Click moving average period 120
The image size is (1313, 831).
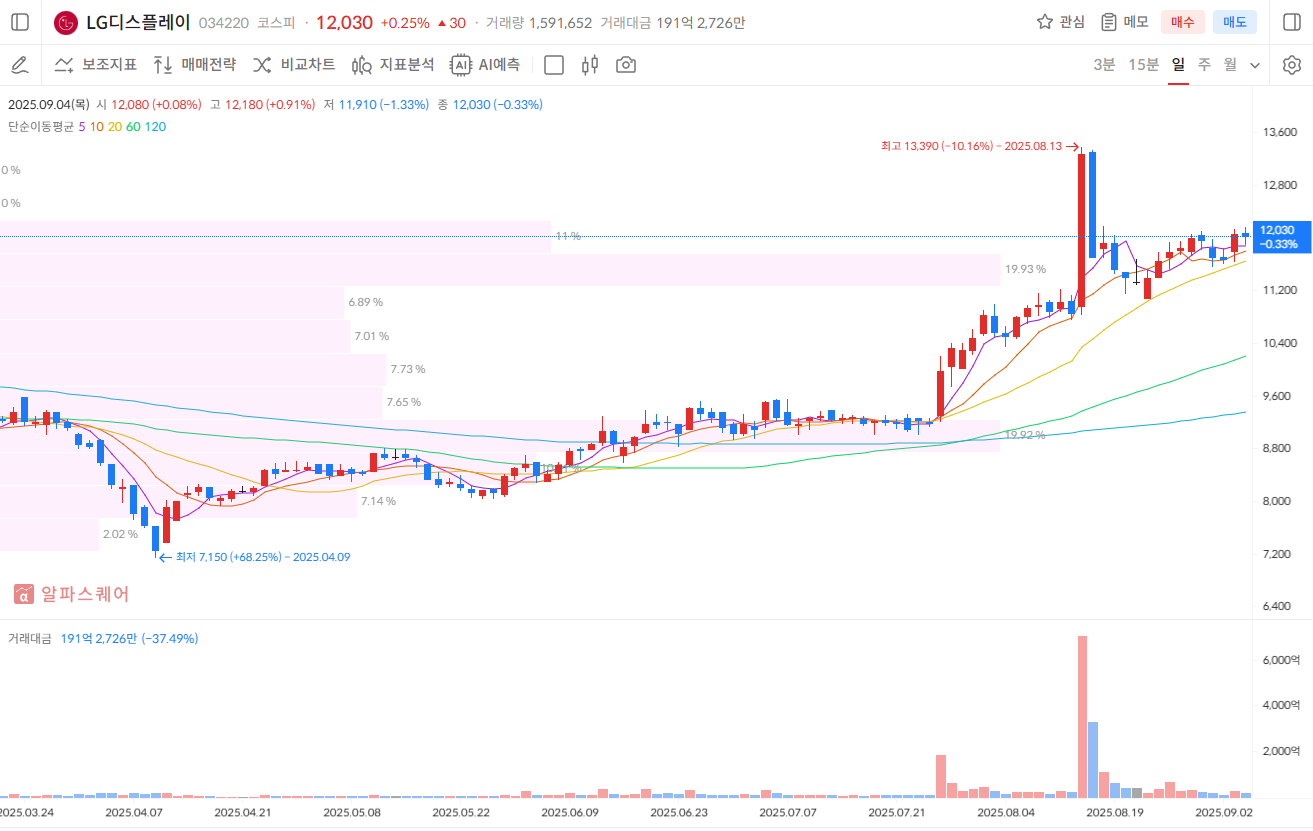click(155, 126)
